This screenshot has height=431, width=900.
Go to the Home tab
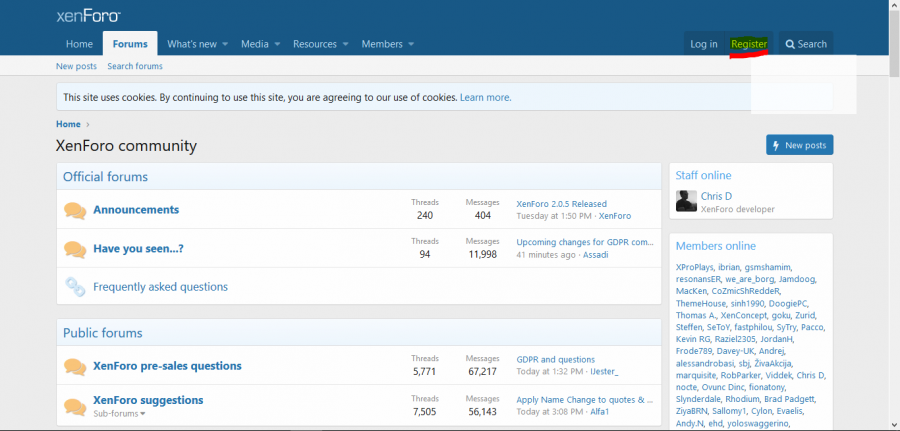coord(79,44)
